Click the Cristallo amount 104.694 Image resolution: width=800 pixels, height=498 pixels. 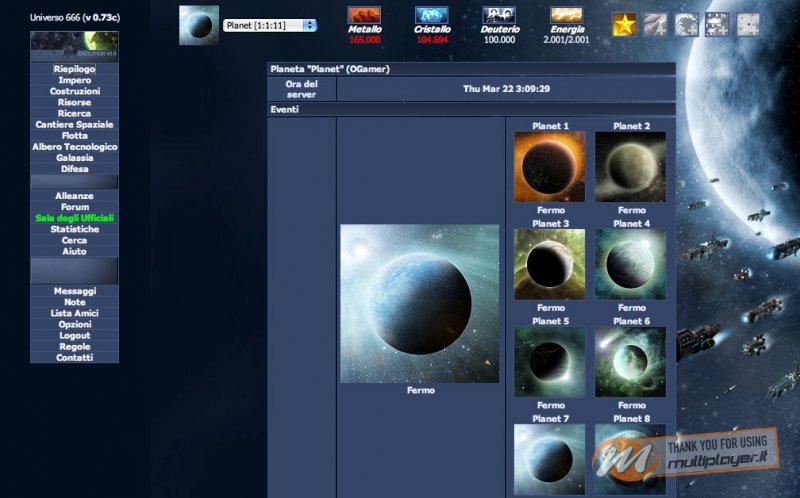[x=432, y=40]
